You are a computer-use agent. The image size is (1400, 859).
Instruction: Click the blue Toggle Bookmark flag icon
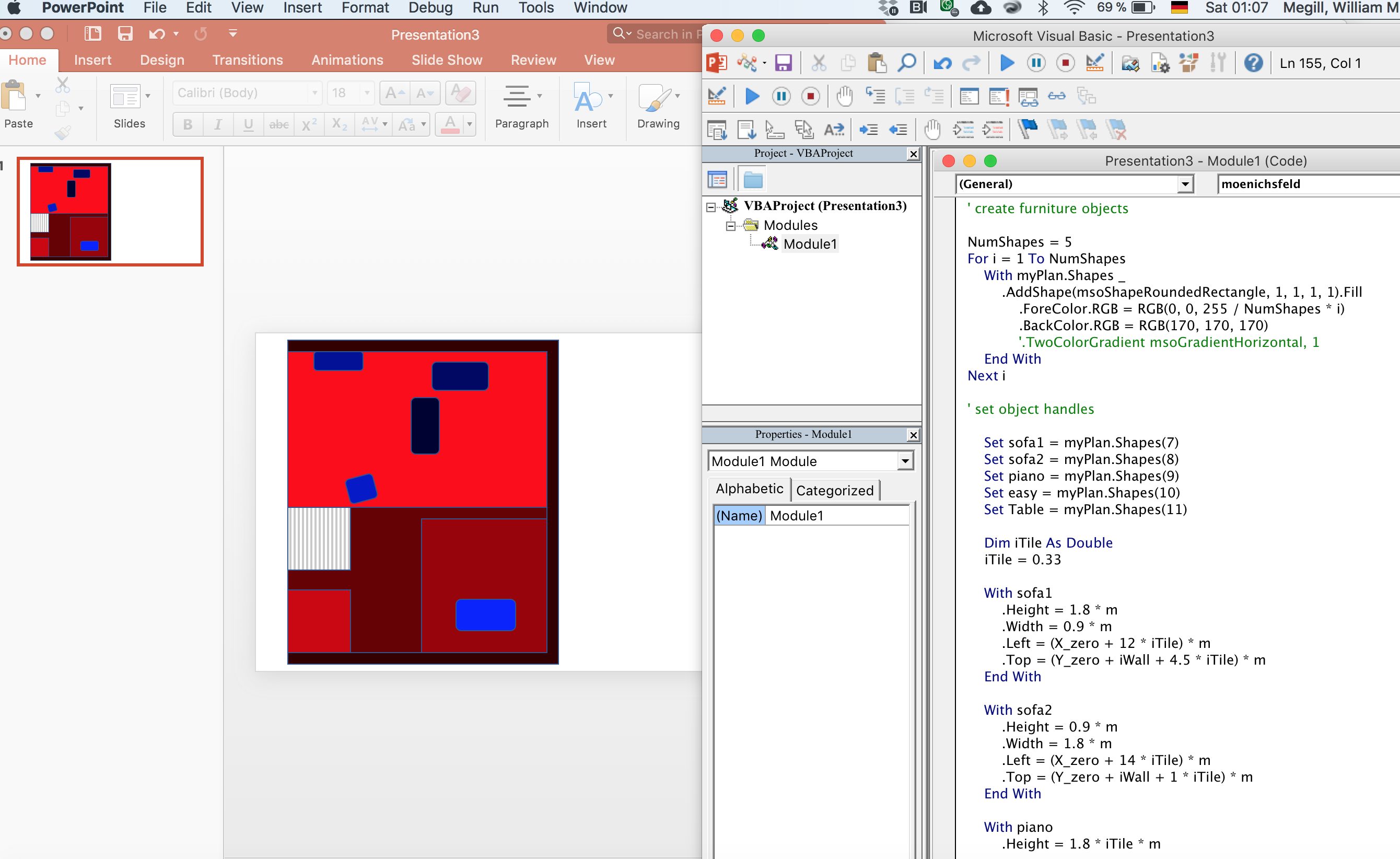click(1027, 130)
